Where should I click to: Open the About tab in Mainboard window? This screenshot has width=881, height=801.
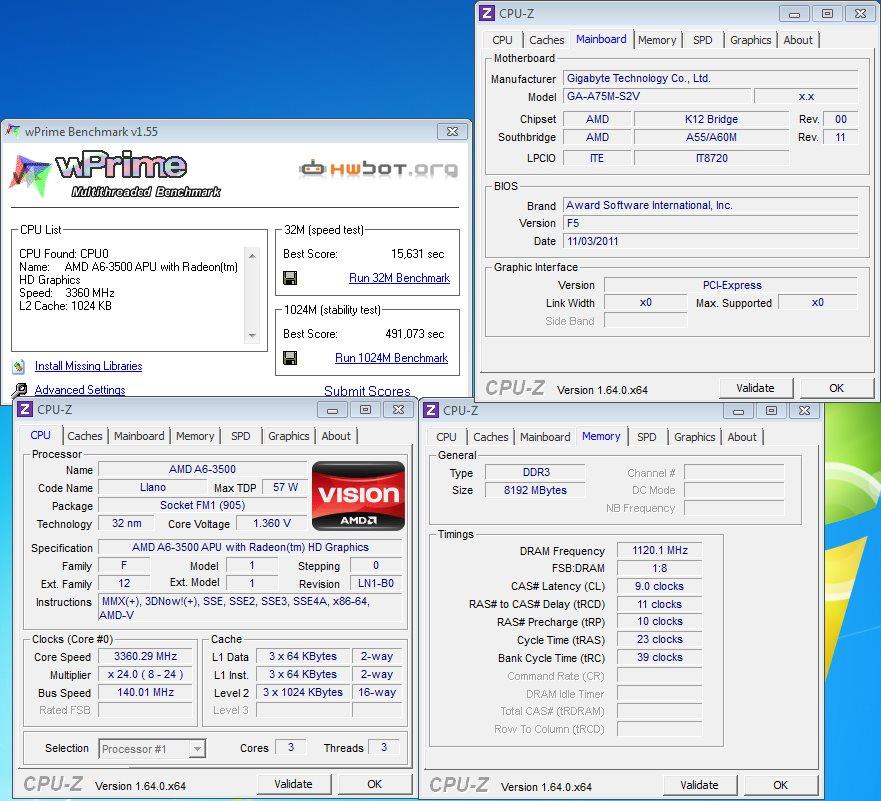pos(798,40)
